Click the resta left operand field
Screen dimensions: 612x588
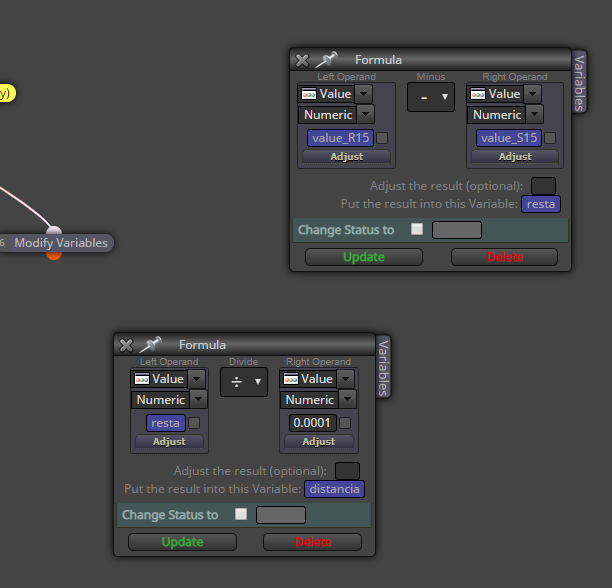coord(165,423)
